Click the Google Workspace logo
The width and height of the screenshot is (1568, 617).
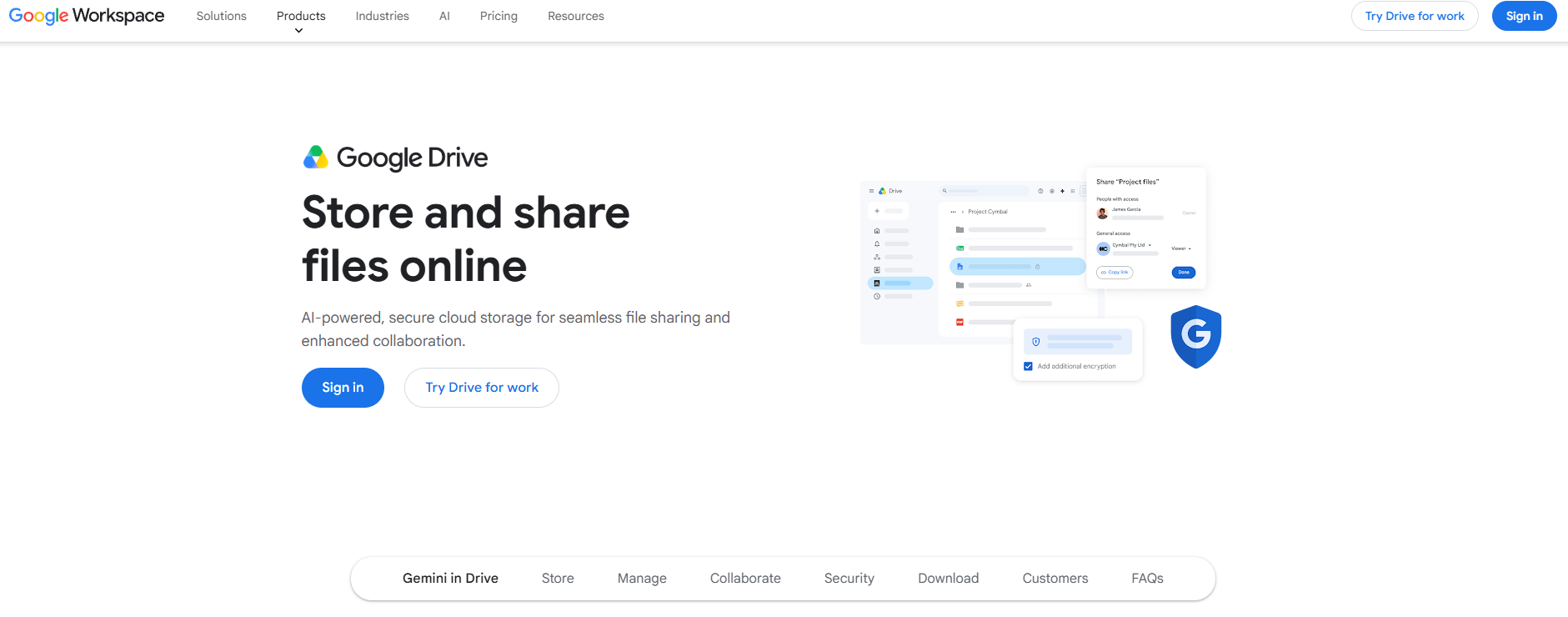(87, 16)
